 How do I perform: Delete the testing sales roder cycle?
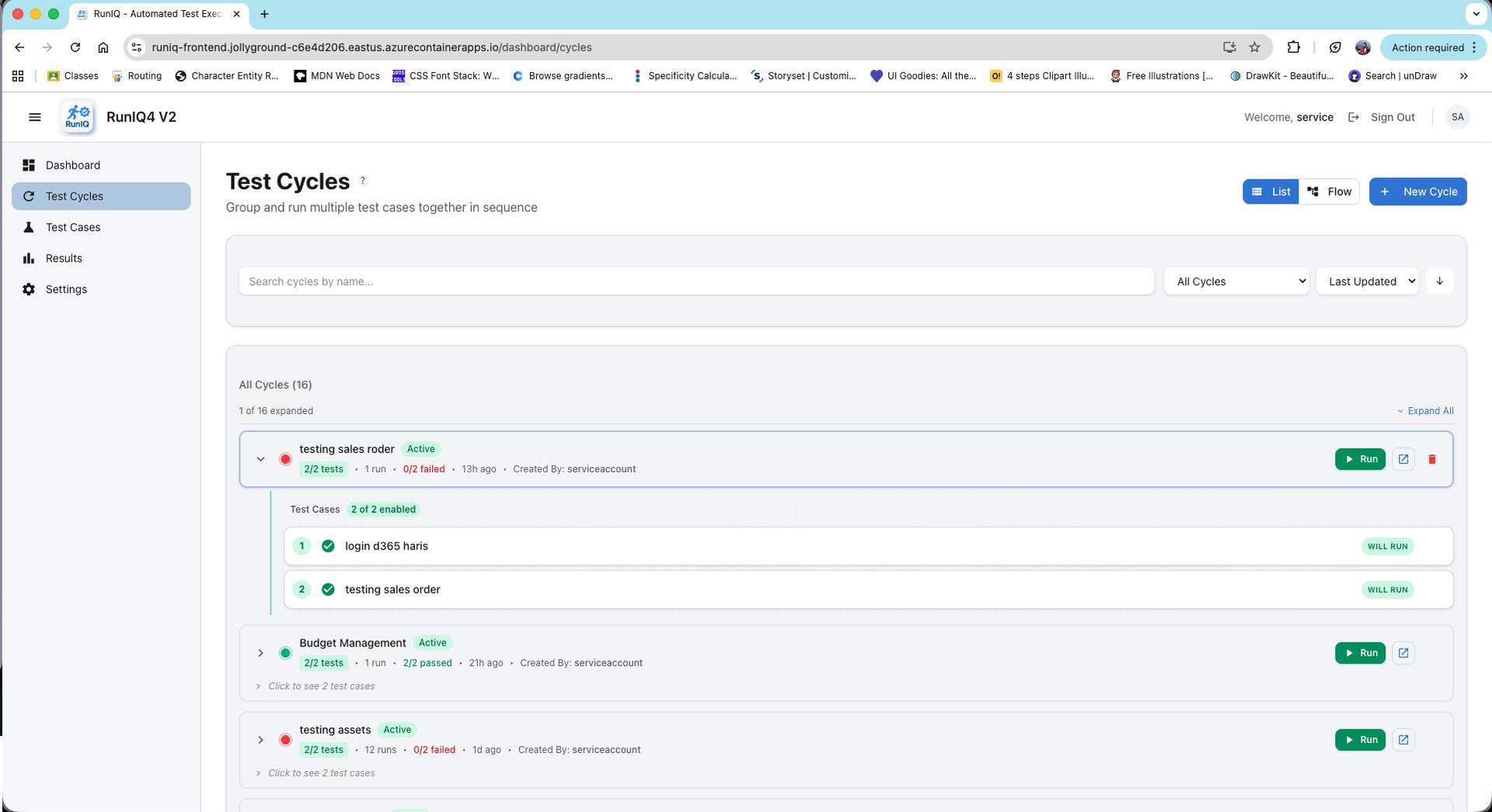pos(1432,459)
